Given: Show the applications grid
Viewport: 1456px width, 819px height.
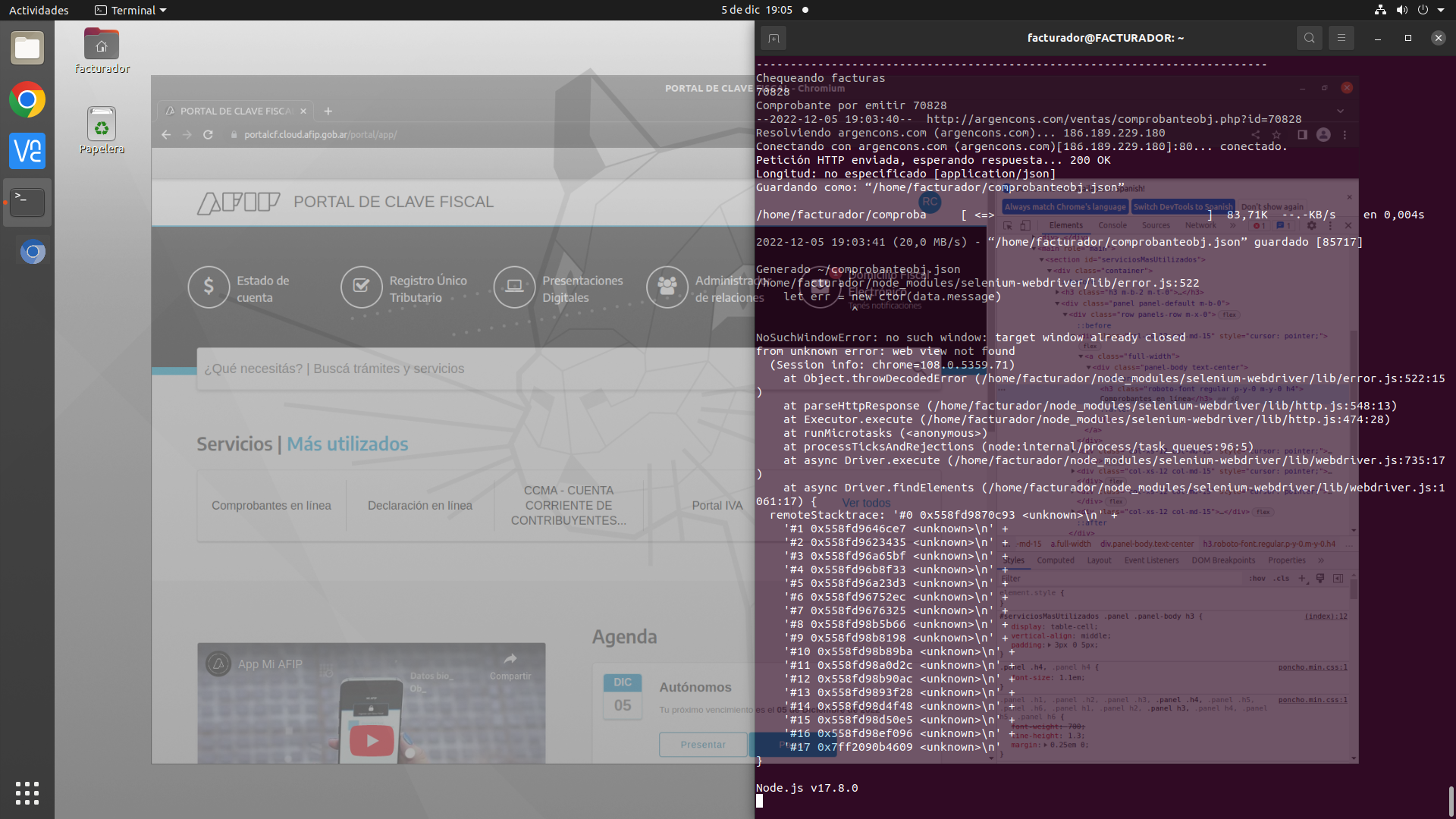Looking at the screenshot, I should click(x=27, y=793).
